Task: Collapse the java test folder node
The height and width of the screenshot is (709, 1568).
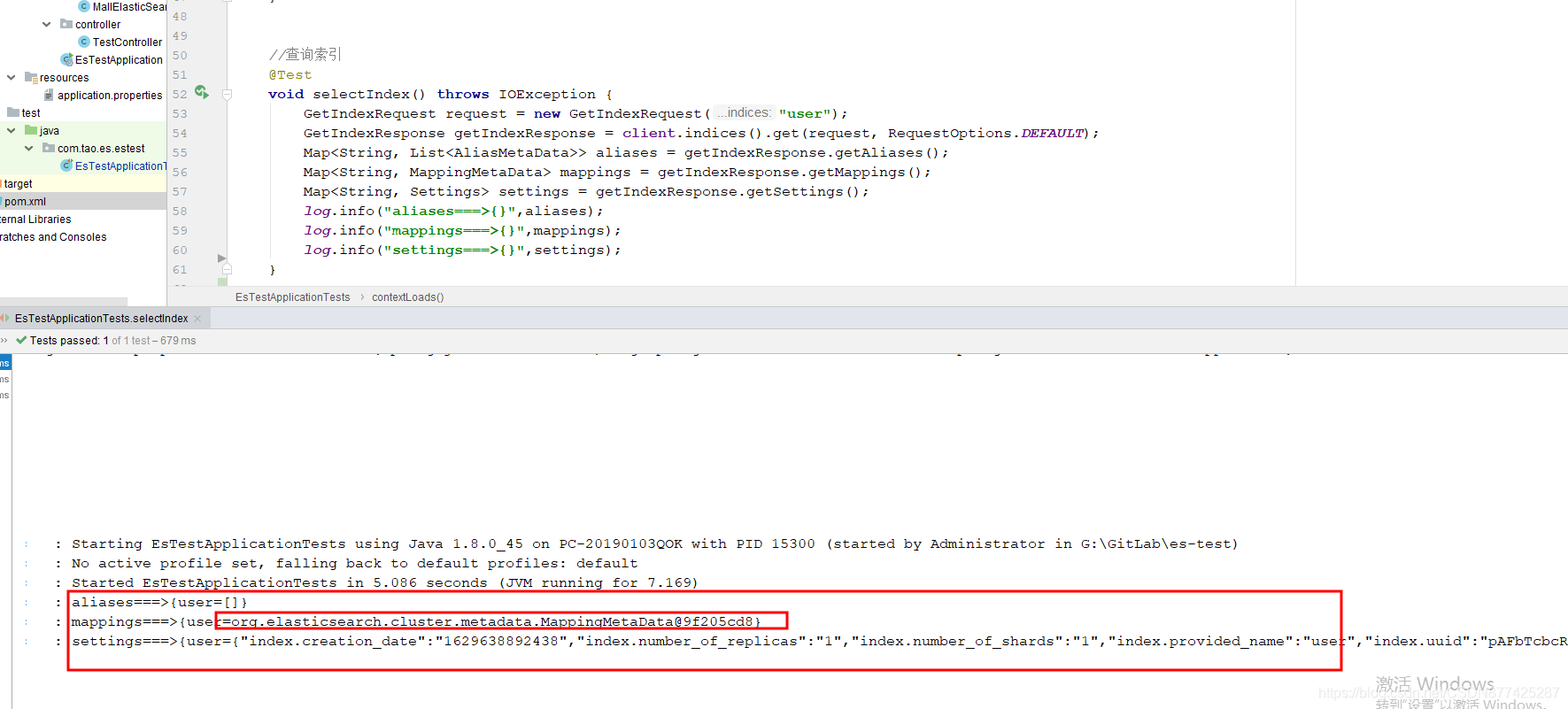Action: click(x=12, y=131)
